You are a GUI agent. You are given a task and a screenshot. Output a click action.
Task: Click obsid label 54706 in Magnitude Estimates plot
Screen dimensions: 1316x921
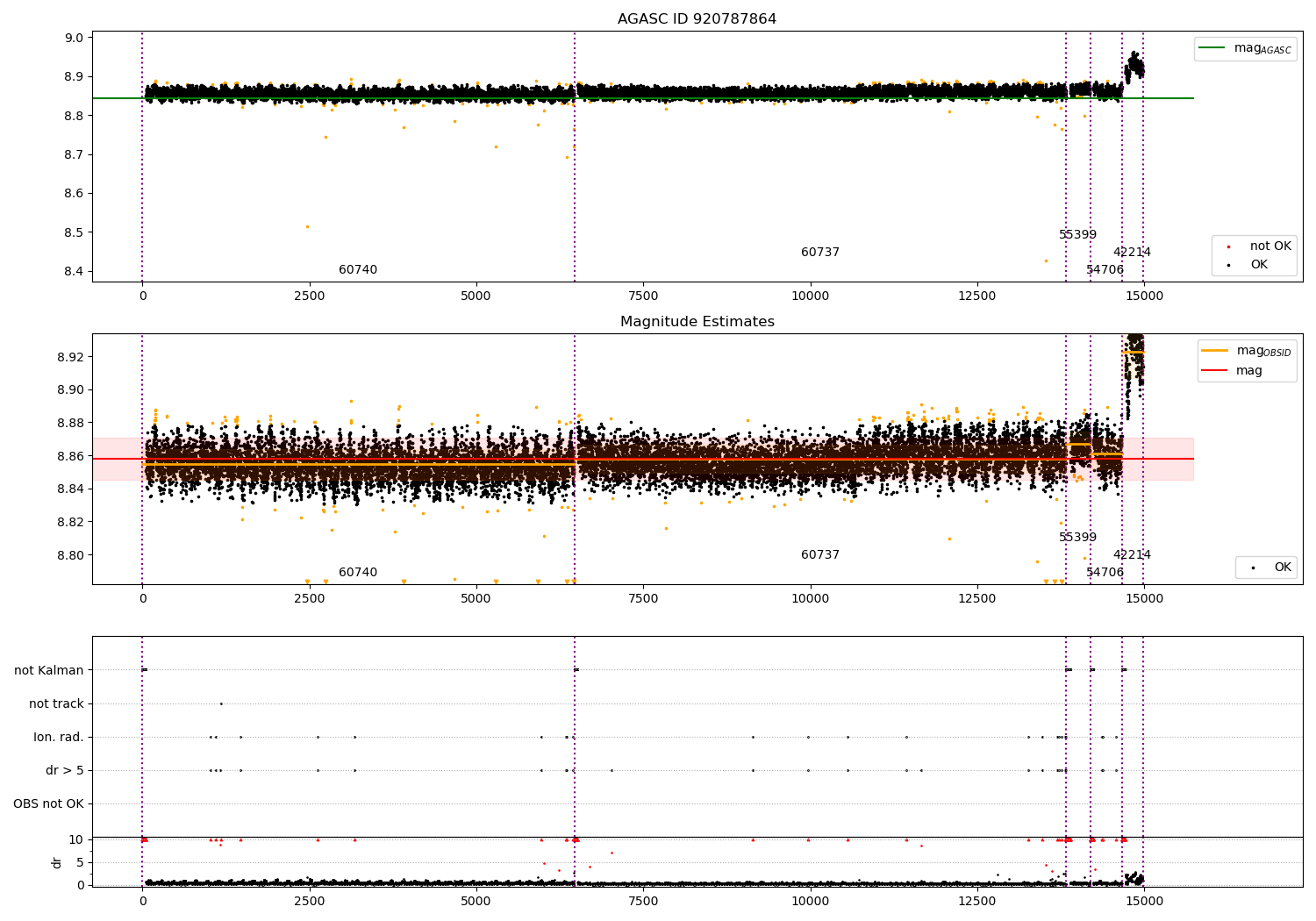tap(1105, 573)
